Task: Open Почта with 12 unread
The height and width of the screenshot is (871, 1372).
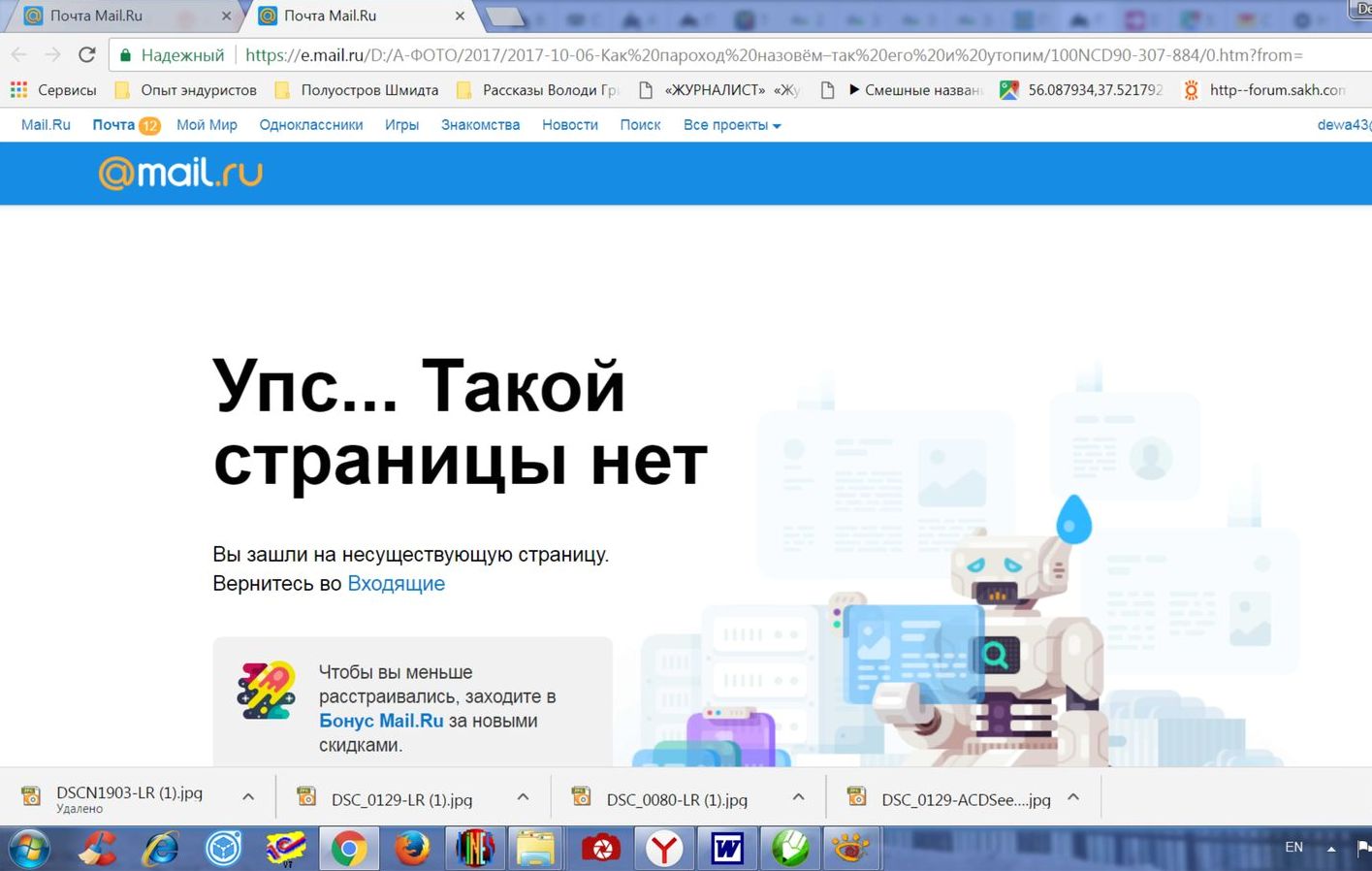Action: click(x=125, y=125)
